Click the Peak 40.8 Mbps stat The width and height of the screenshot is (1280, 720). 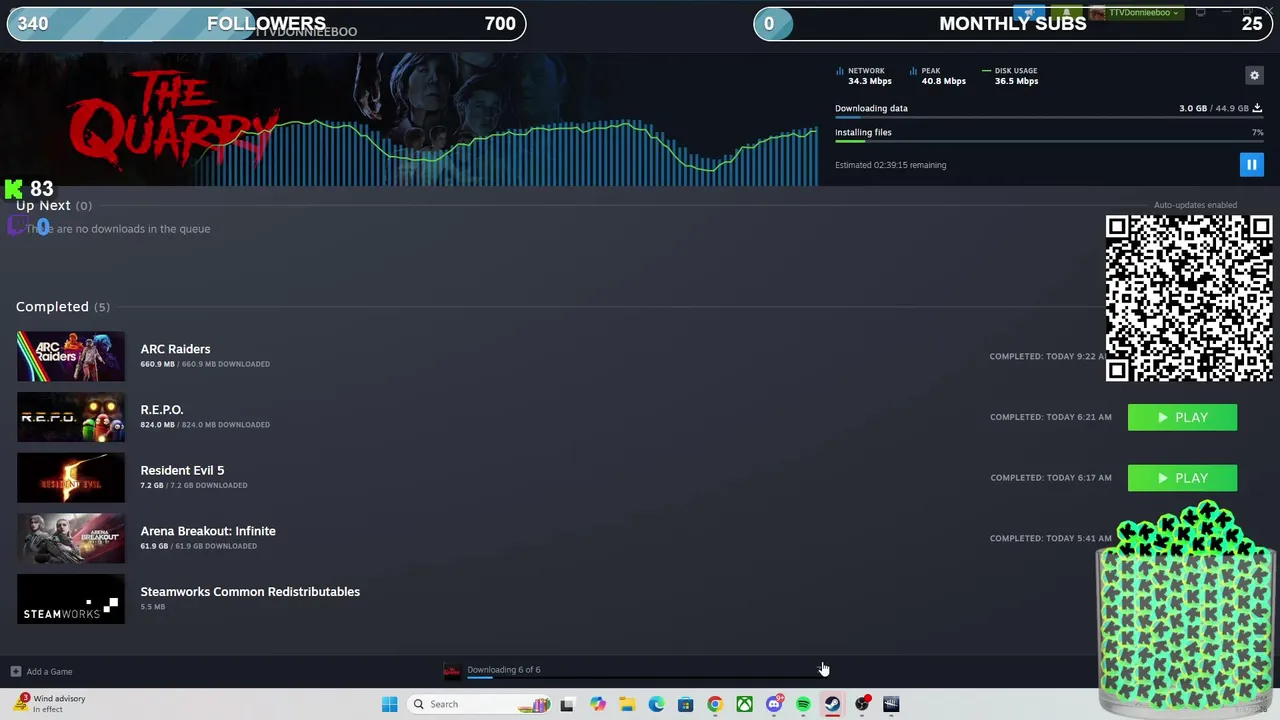point(938,76)
